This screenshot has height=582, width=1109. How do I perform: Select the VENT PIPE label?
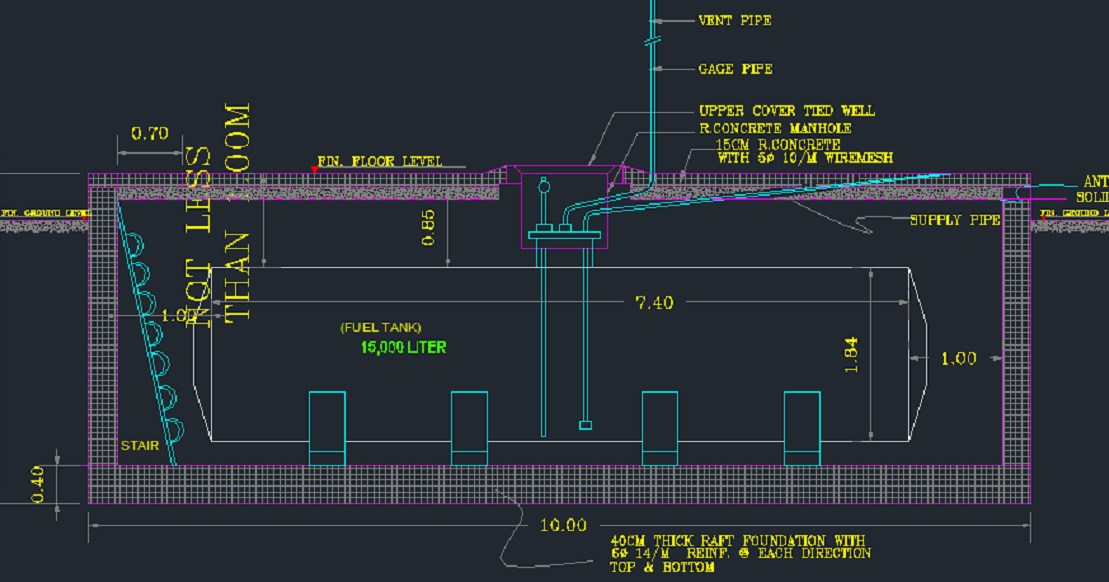[736, 18]
